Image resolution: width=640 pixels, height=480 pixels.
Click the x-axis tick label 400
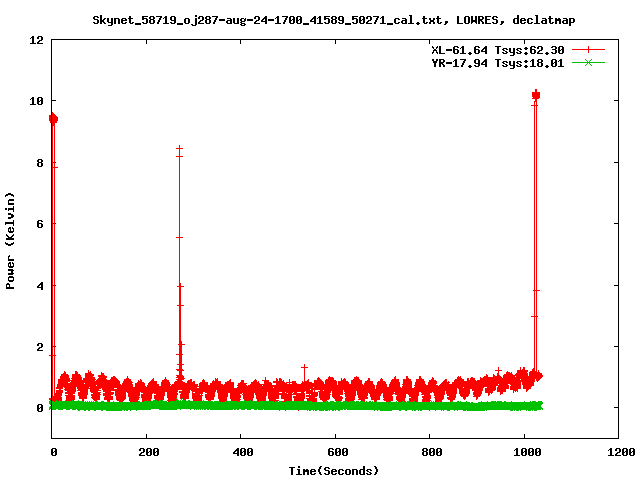(x=243, y=452)
